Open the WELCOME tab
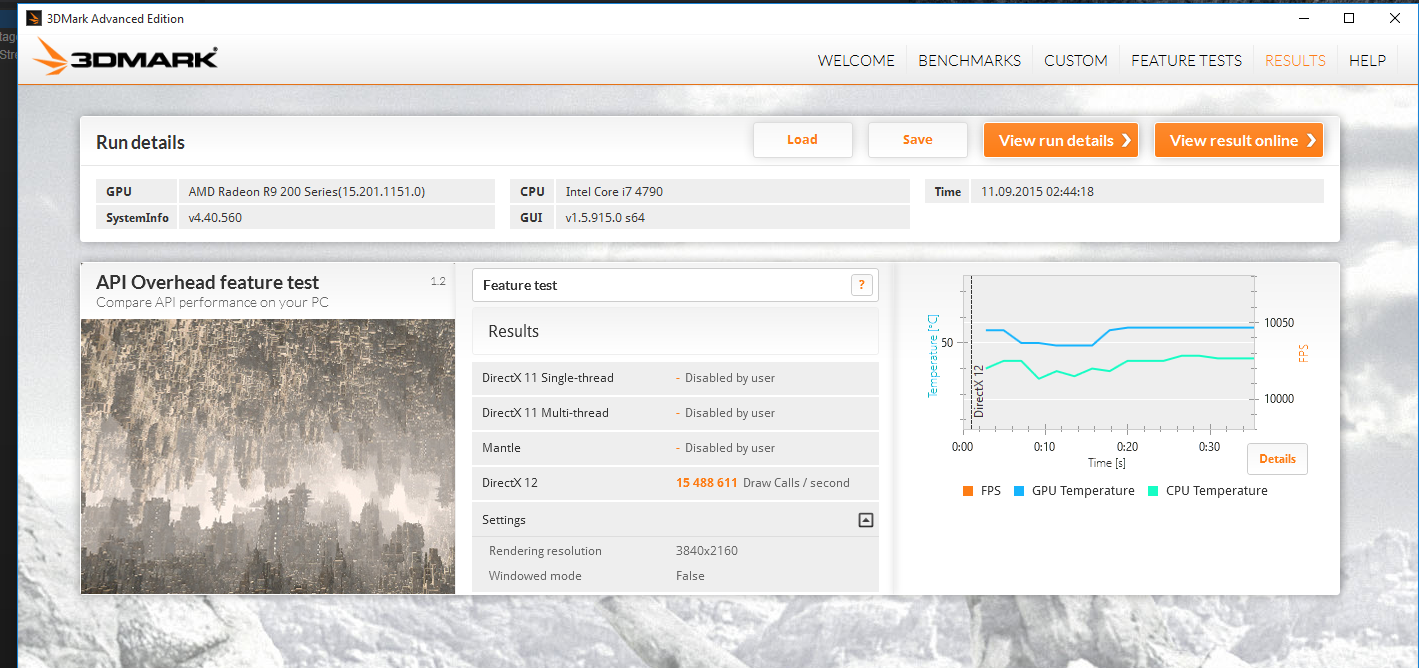Viewport: 1419px width, 668px height. (x=856, y=60)
